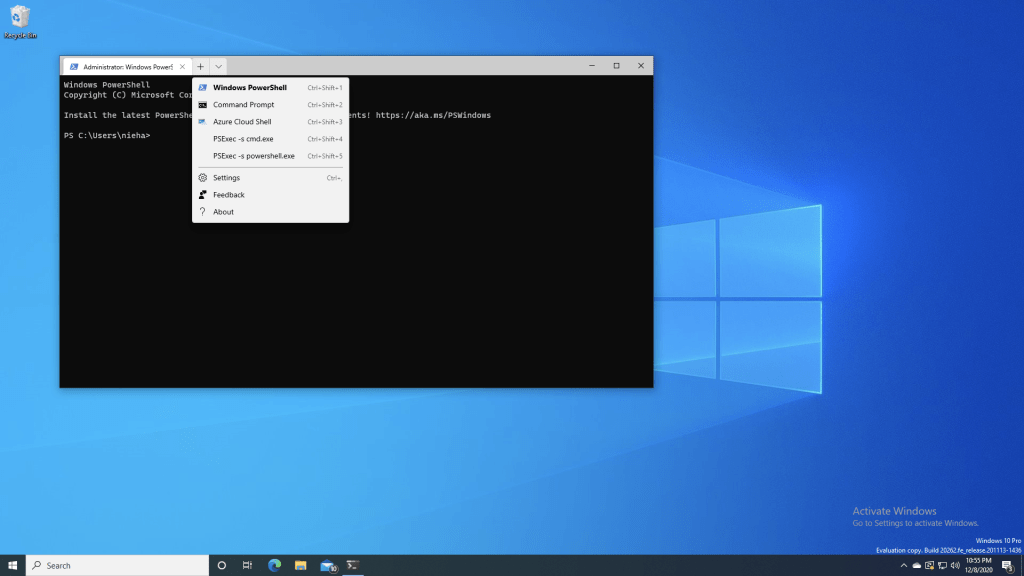This screenshot has width=1024, height=576.
Task: Click the About question mark icon
Action: tap(203, 212)
